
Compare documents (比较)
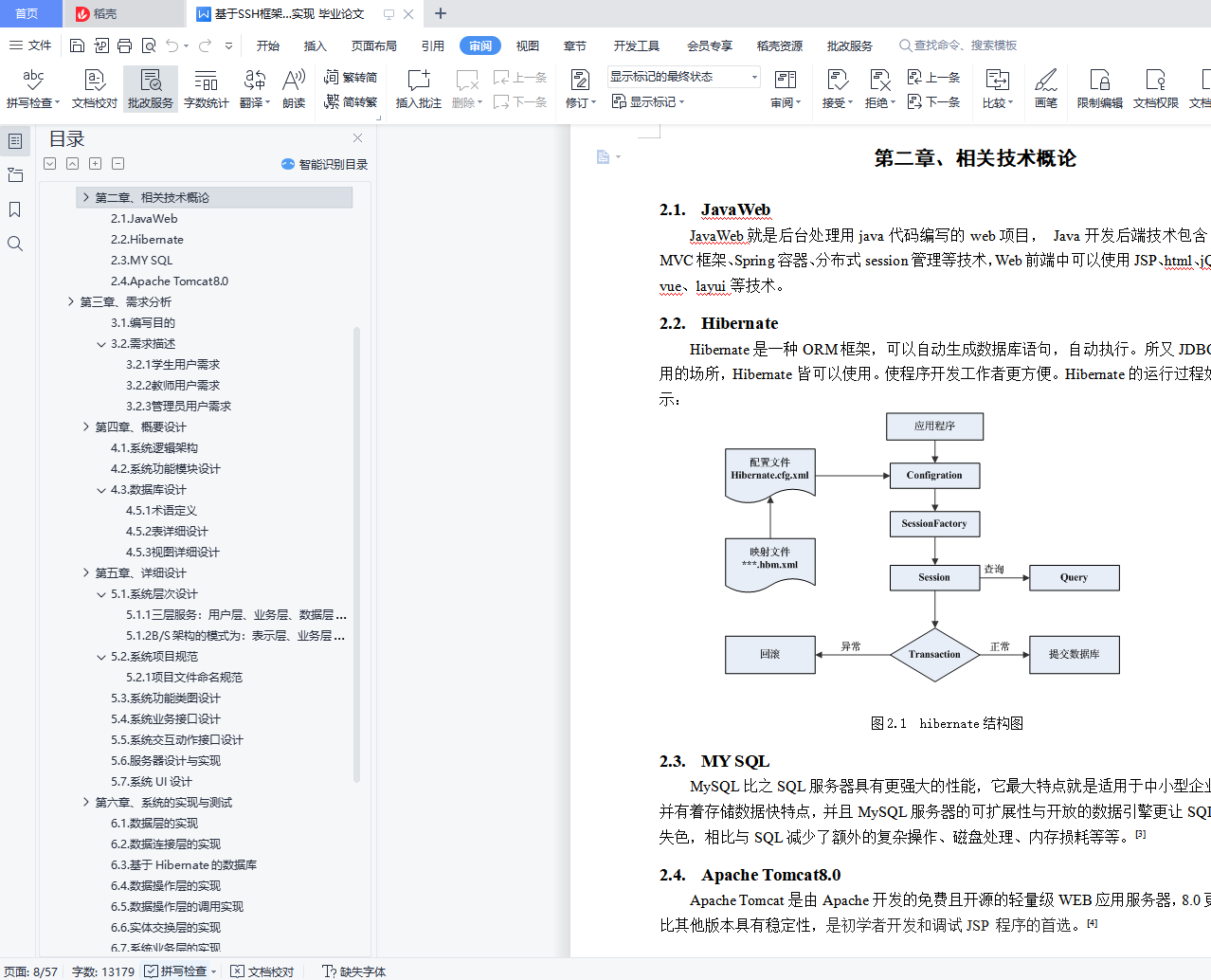pyautogui.click(x=997, y=89)
